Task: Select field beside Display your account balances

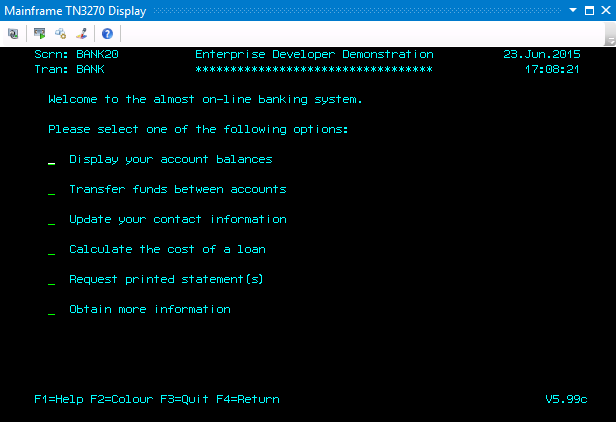Action: 51,160
